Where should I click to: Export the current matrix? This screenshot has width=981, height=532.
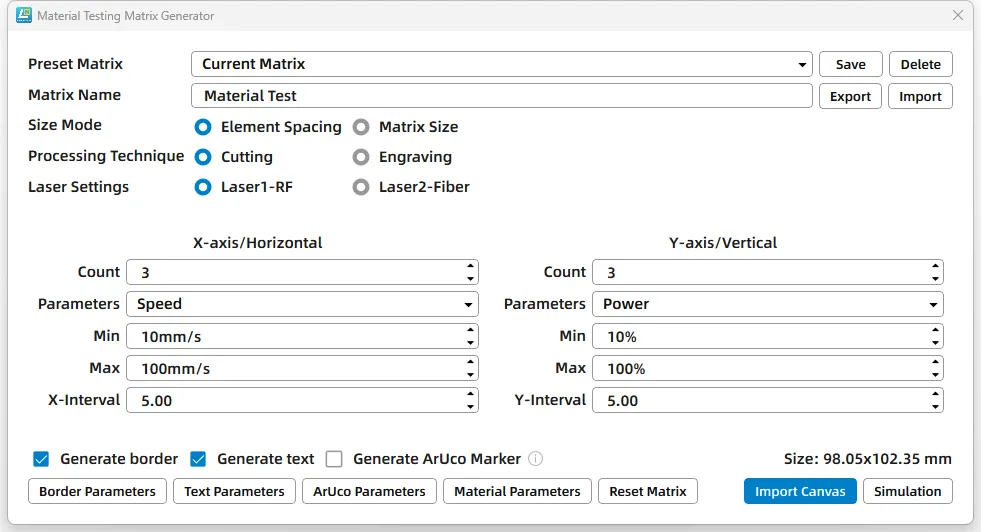pos(850,97)
